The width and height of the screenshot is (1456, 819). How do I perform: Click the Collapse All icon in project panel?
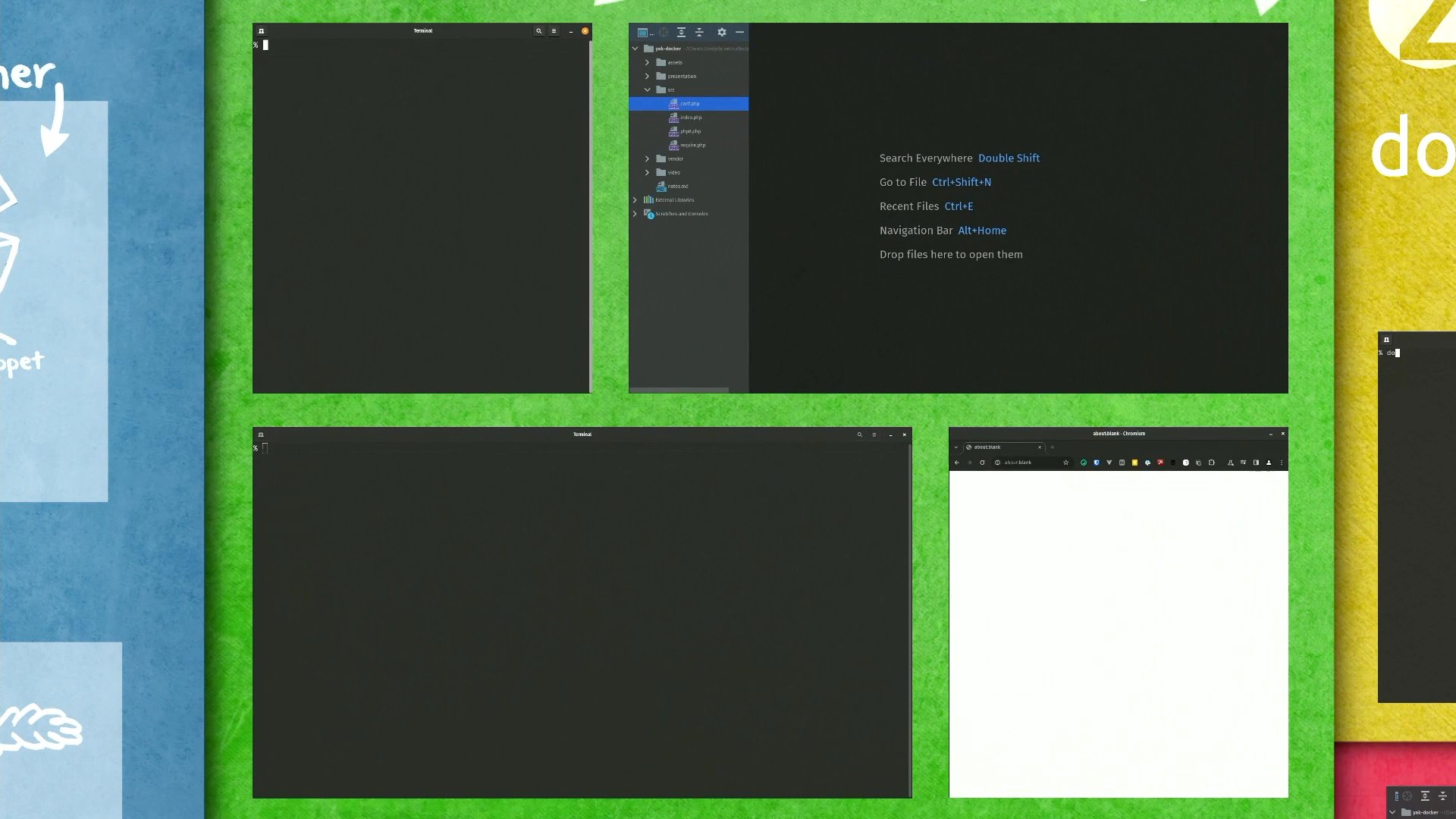point(699,32)
